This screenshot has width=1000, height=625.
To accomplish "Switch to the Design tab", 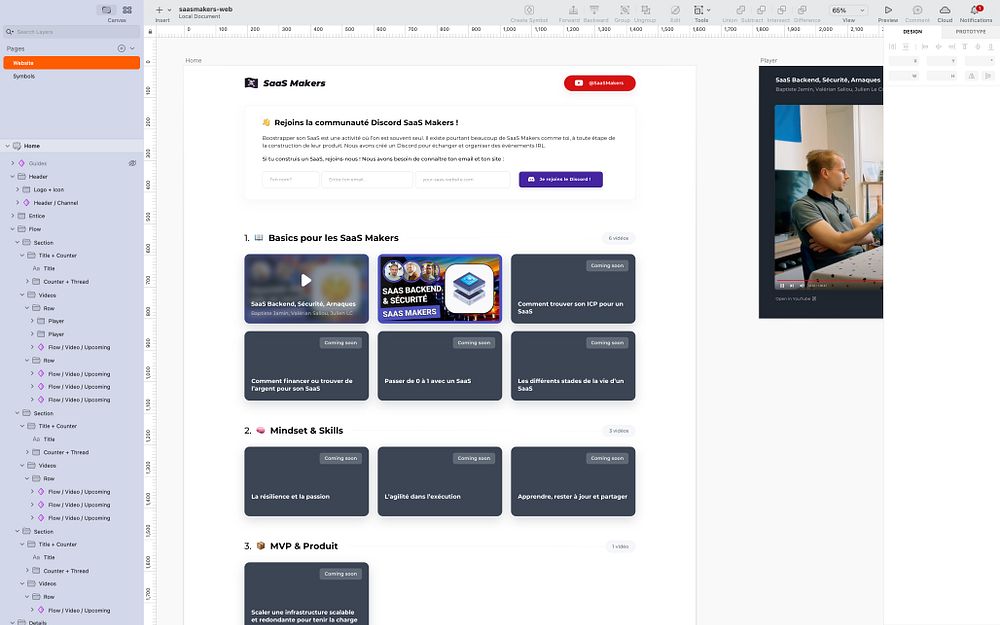I will tap(912, 31).
